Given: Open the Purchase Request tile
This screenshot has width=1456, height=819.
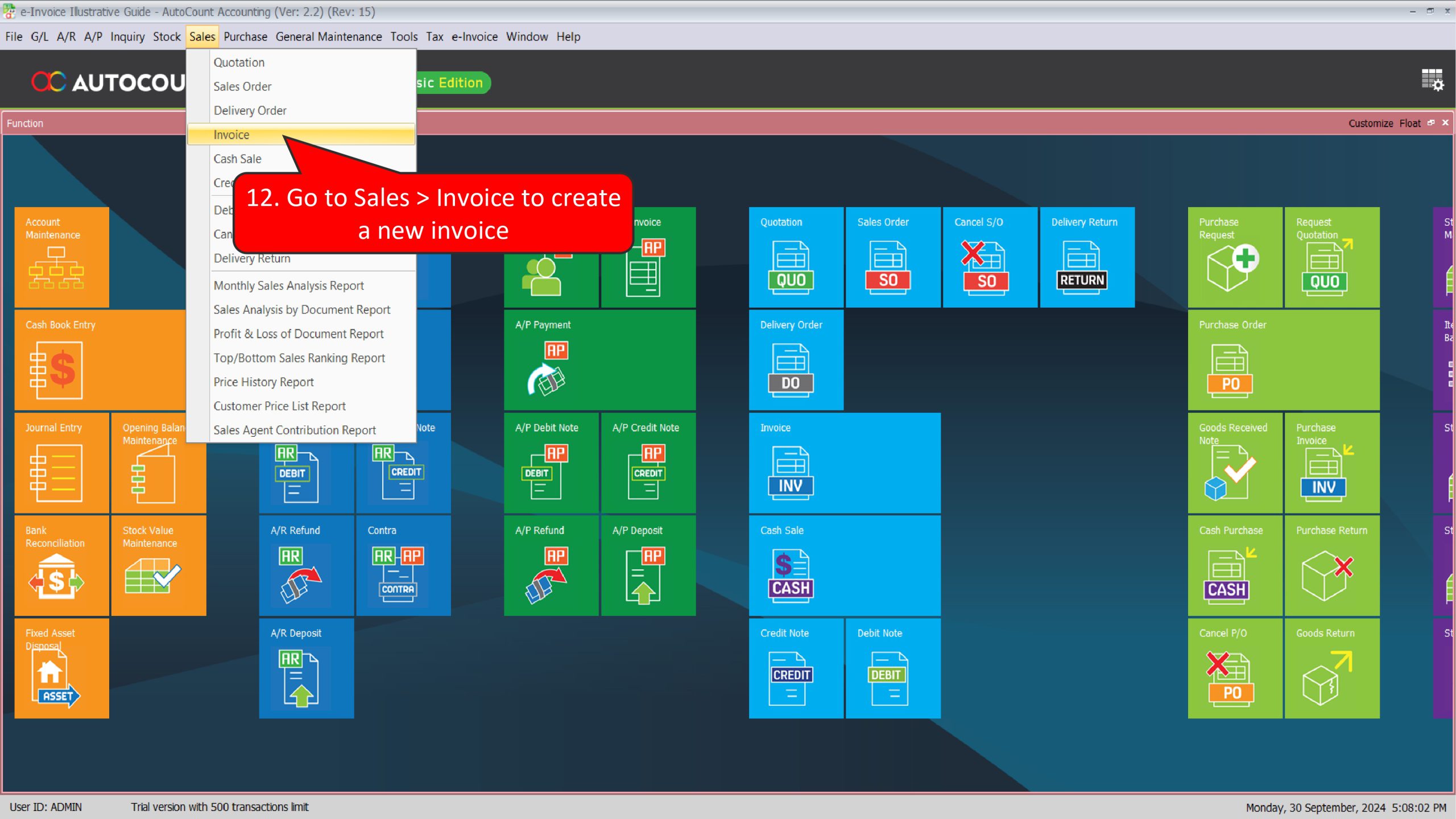Looking at the screenshot, I should click(1235, 257).
